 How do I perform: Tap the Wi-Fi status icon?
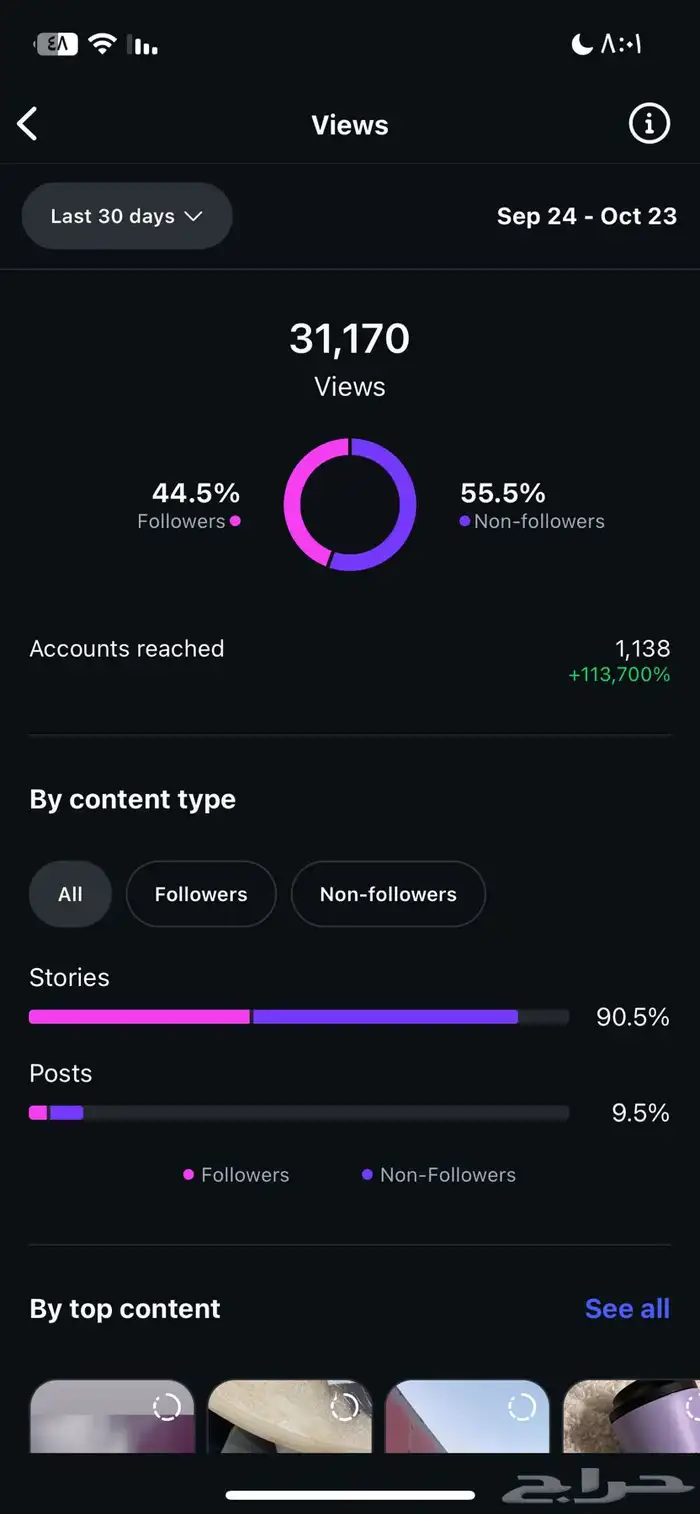pyautogui.click(x=102, y=43)
